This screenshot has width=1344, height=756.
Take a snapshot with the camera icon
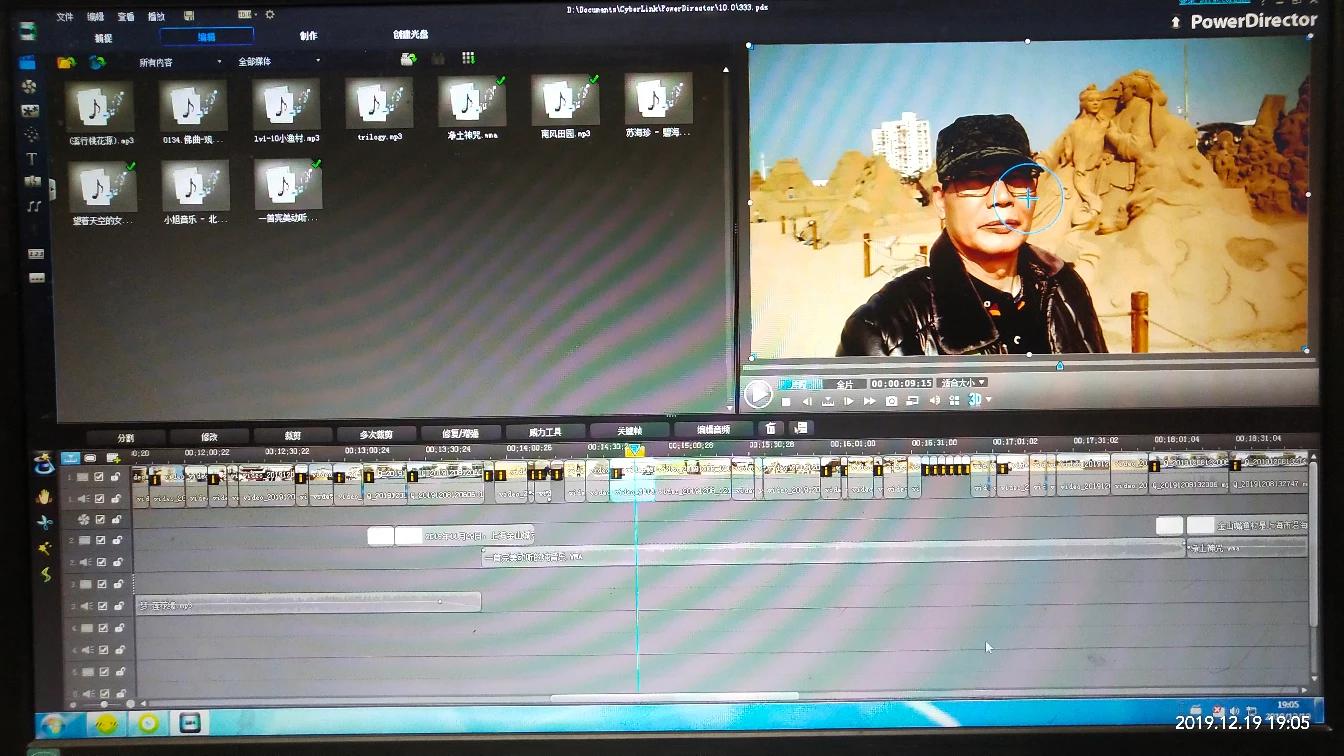891,401
